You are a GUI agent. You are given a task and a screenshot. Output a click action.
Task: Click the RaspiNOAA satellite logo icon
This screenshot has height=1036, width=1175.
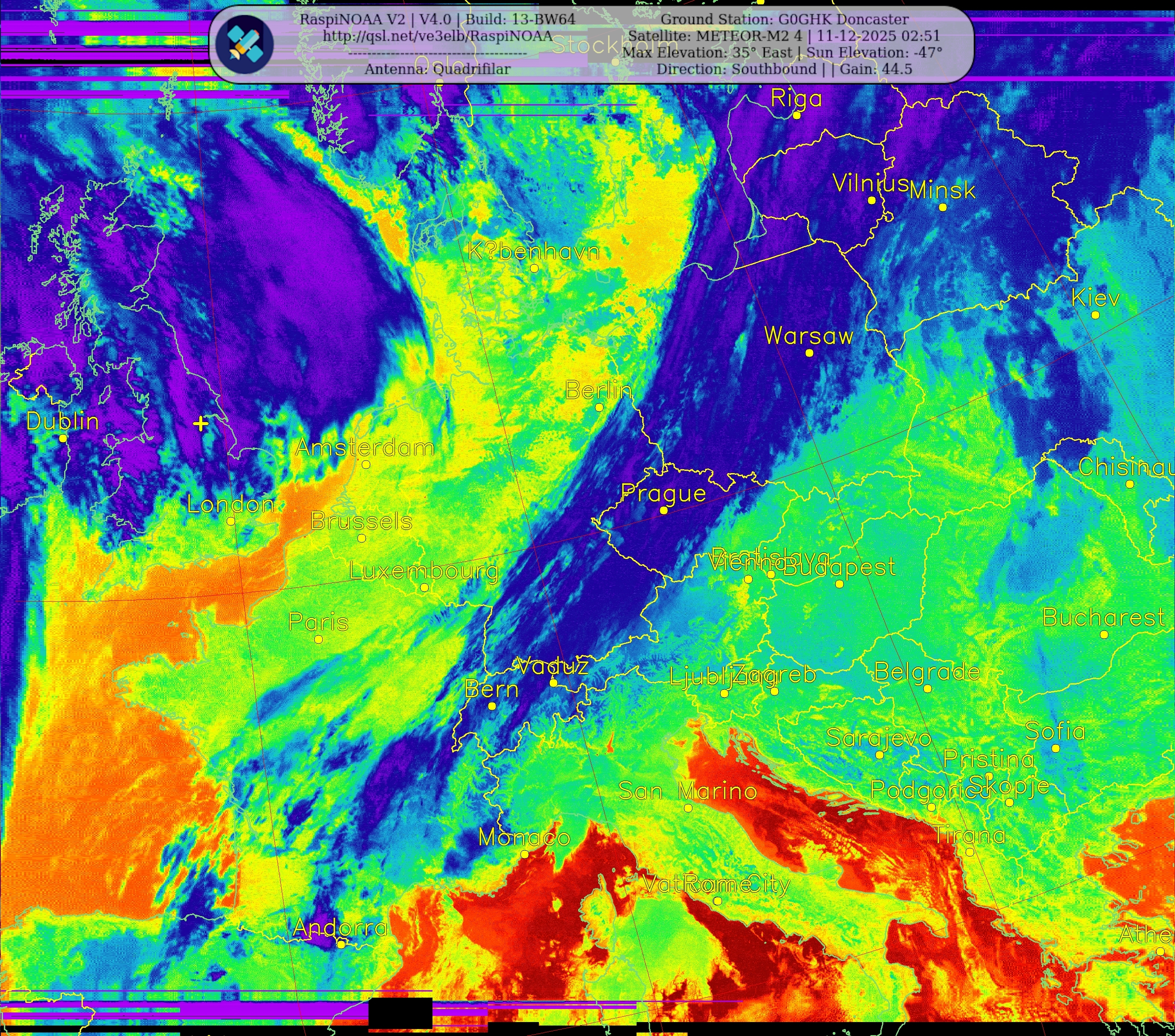(244, 44)
